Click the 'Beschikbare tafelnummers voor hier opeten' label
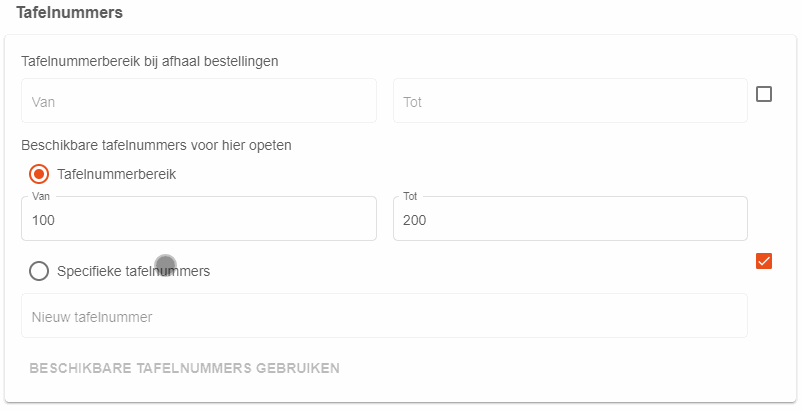Image resolution: width=803 pixels, height=411 pixels. coord(156,145)
